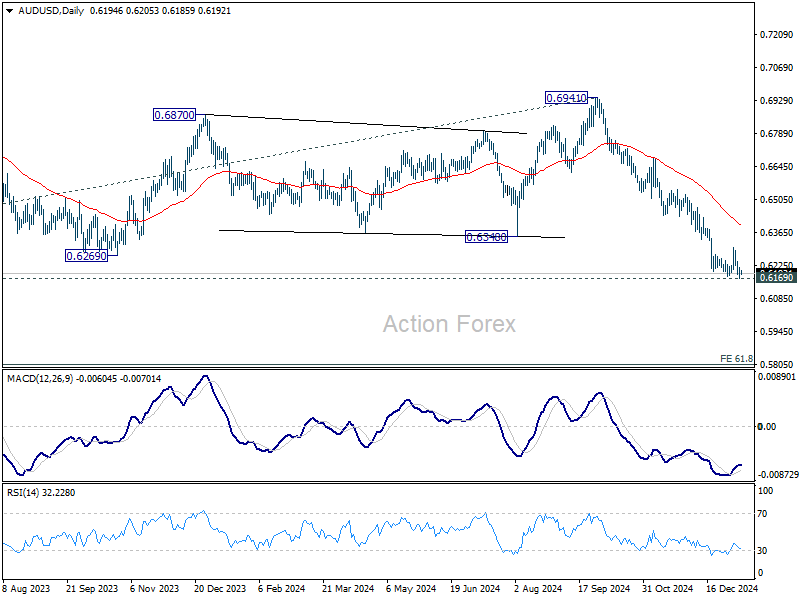Select the 21 Sep 2023 date label
Screen dimensions: 800x600
[x=92, y=588]
